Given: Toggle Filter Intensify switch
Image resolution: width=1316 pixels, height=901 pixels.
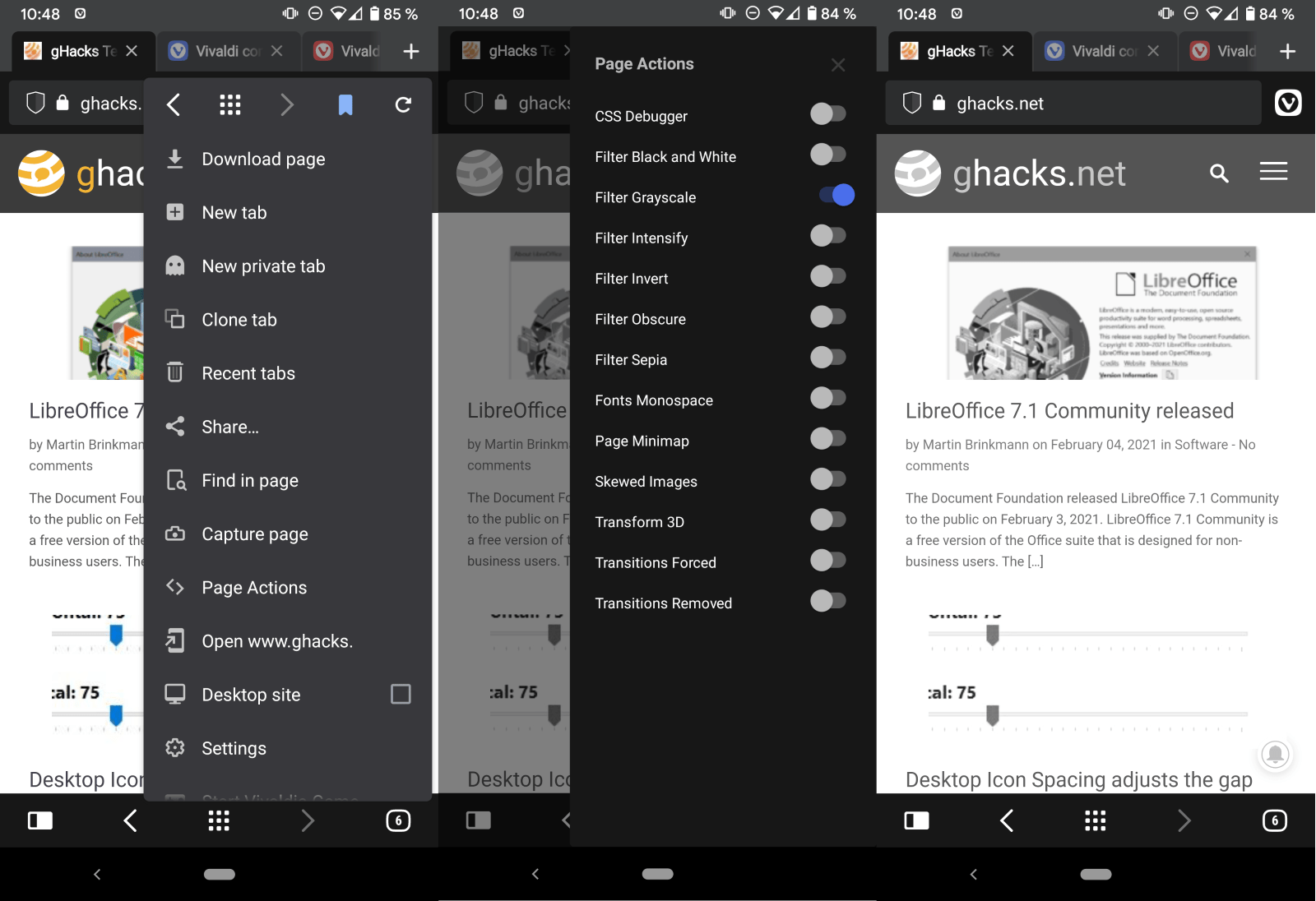Looking at the screenshot, I should click(828, 235).
